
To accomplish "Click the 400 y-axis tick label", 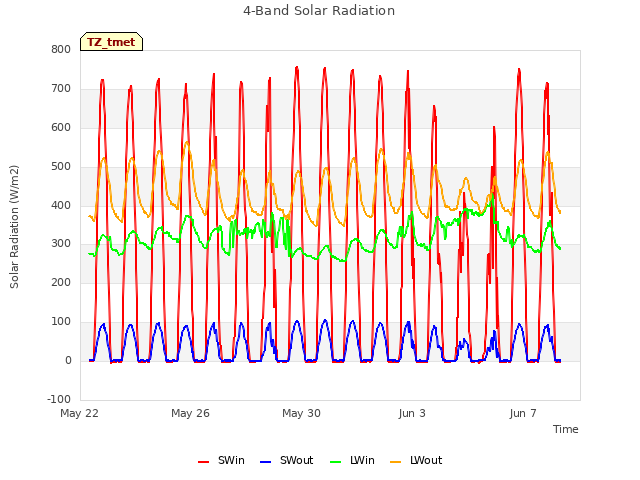I will click(x=61, y=205).
